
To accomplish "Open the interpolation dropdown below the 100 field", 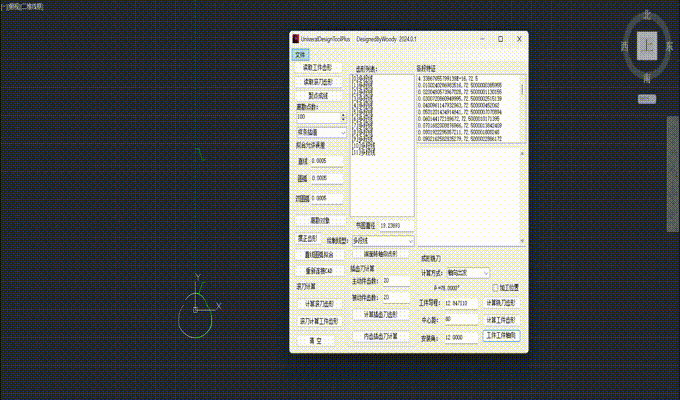I will tap(321, 132).
